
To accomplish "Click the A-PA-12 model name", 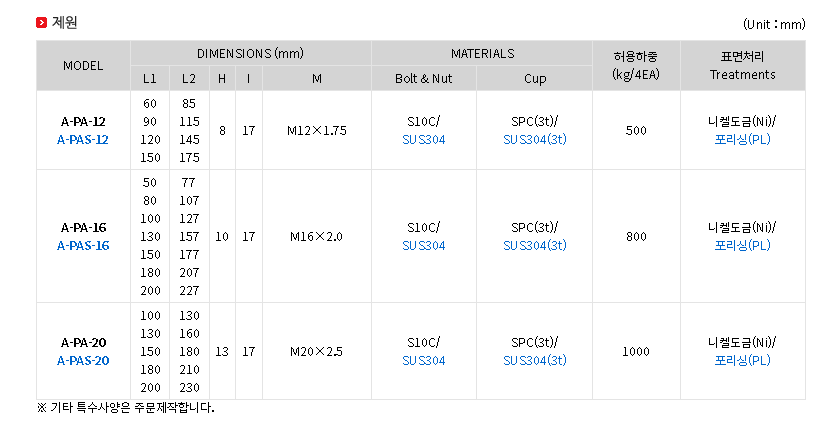I will (x=83, y=122).
